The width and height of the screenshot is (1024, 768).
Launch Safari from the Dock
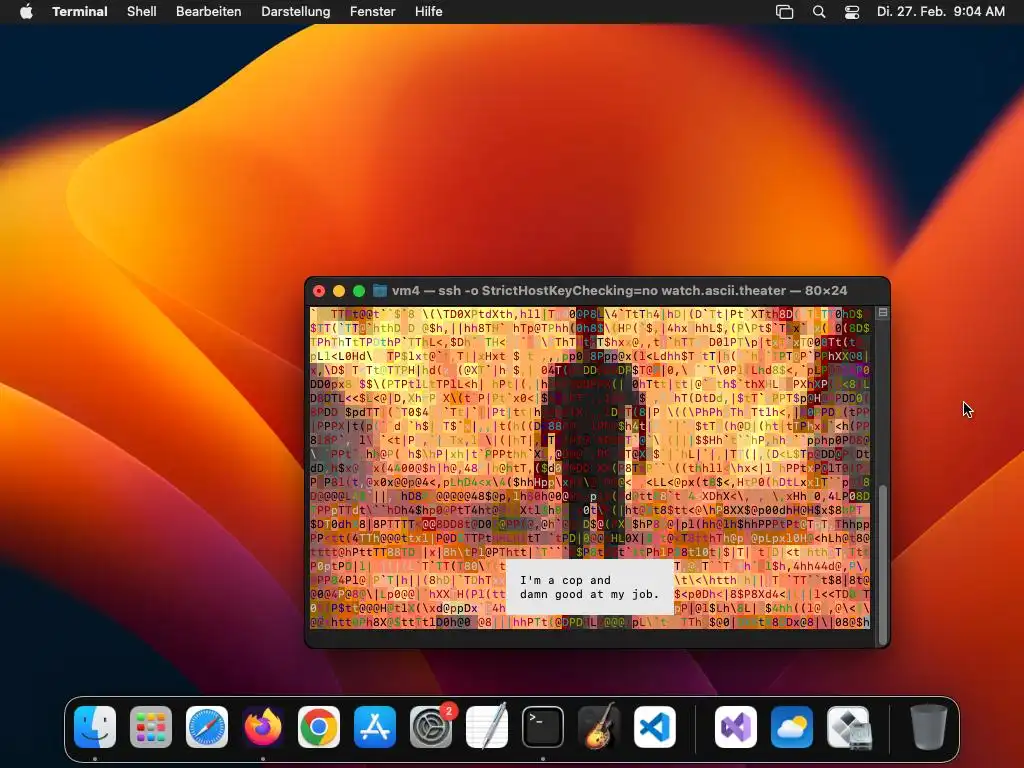coord(207,727)
